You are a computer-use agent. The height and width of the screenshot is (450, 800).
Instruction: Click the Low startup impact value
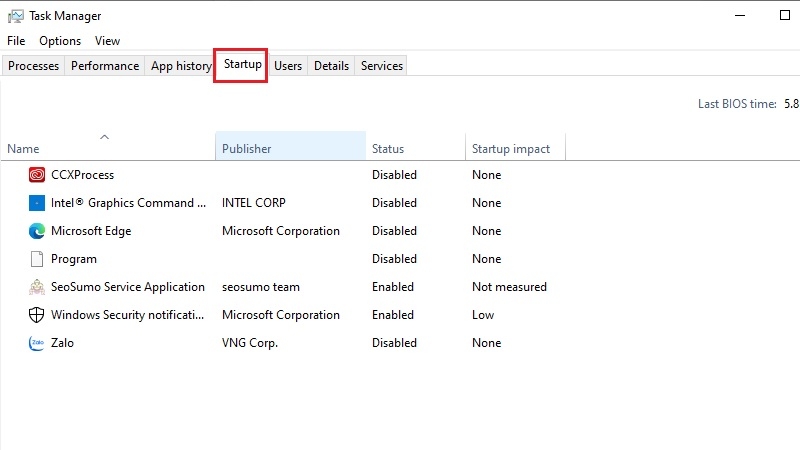pyautogui.click(x=483, y=315)
